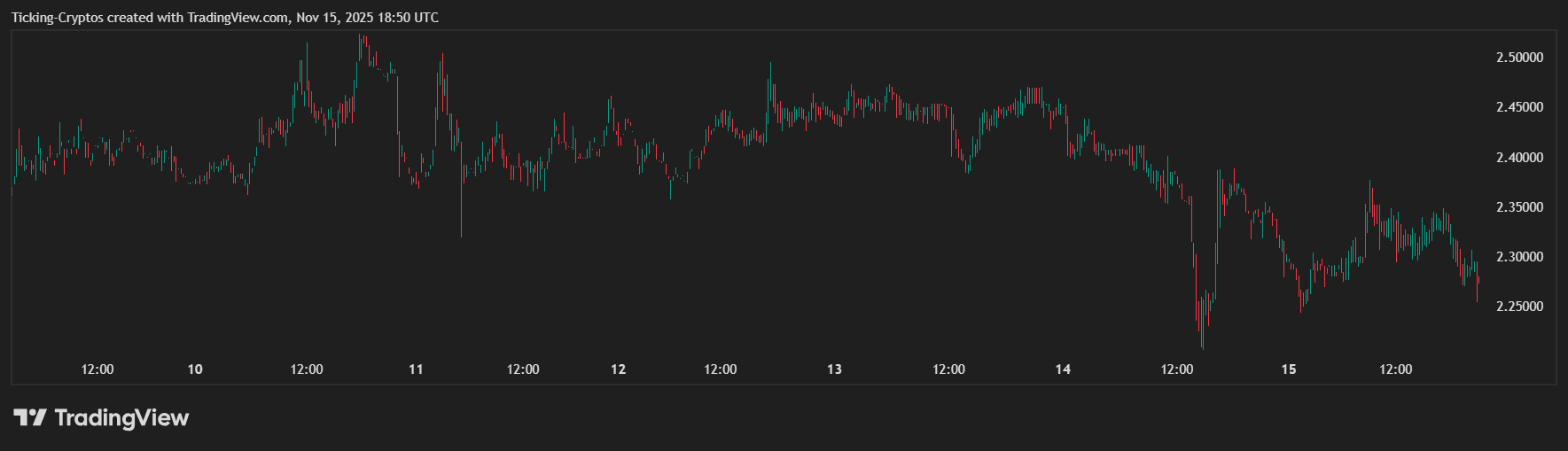Click the 12:00 label after day 15
The height and width of the screenshot is (451, 1568).
[x=1395, y=369]
